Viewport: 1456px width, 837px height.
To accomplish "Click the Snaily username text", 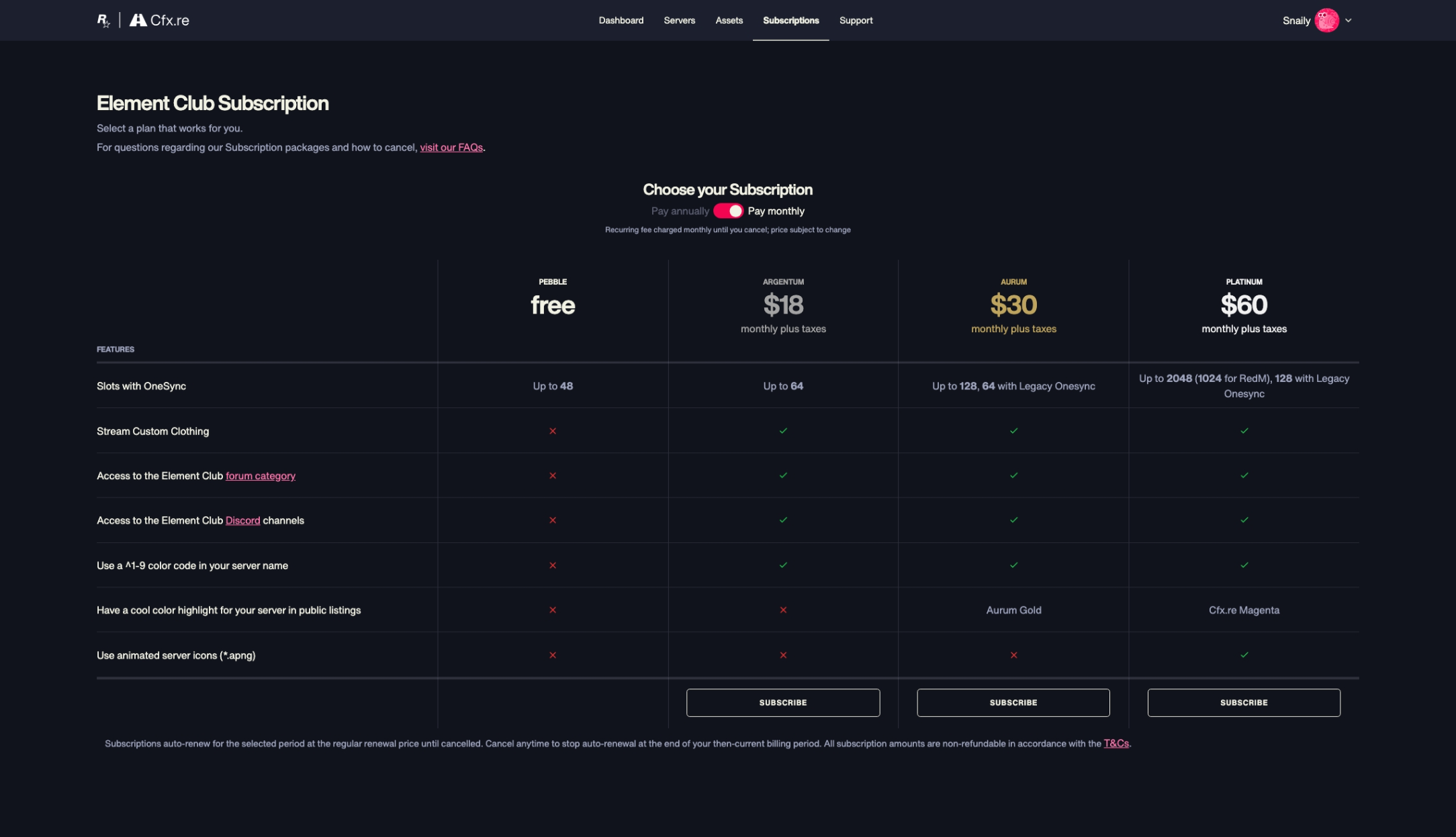I will tap(1296, 20).
